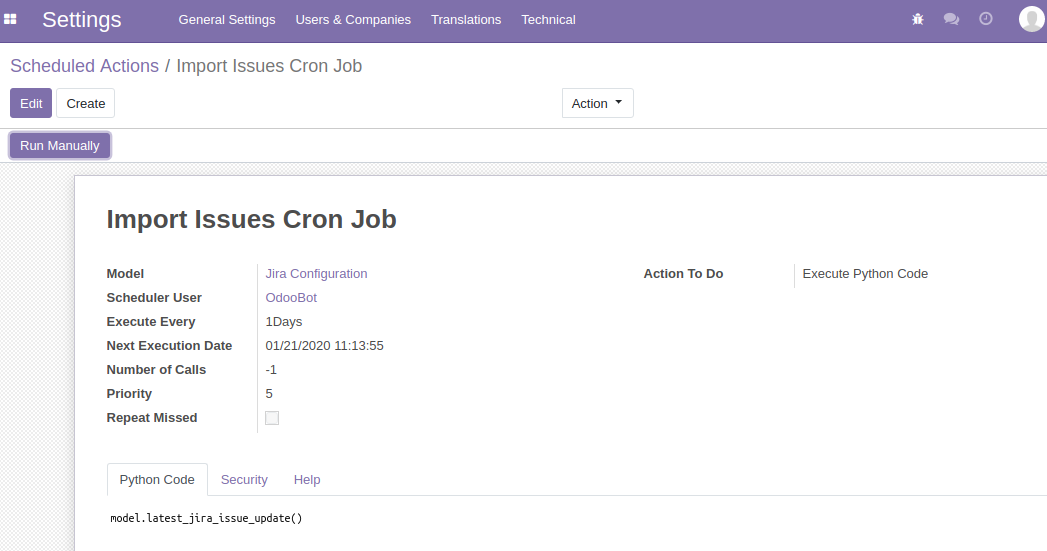This screenshot has height=551, width=1047.
Task: Open the activities clock icon
Action: click(x=985, y=19)
